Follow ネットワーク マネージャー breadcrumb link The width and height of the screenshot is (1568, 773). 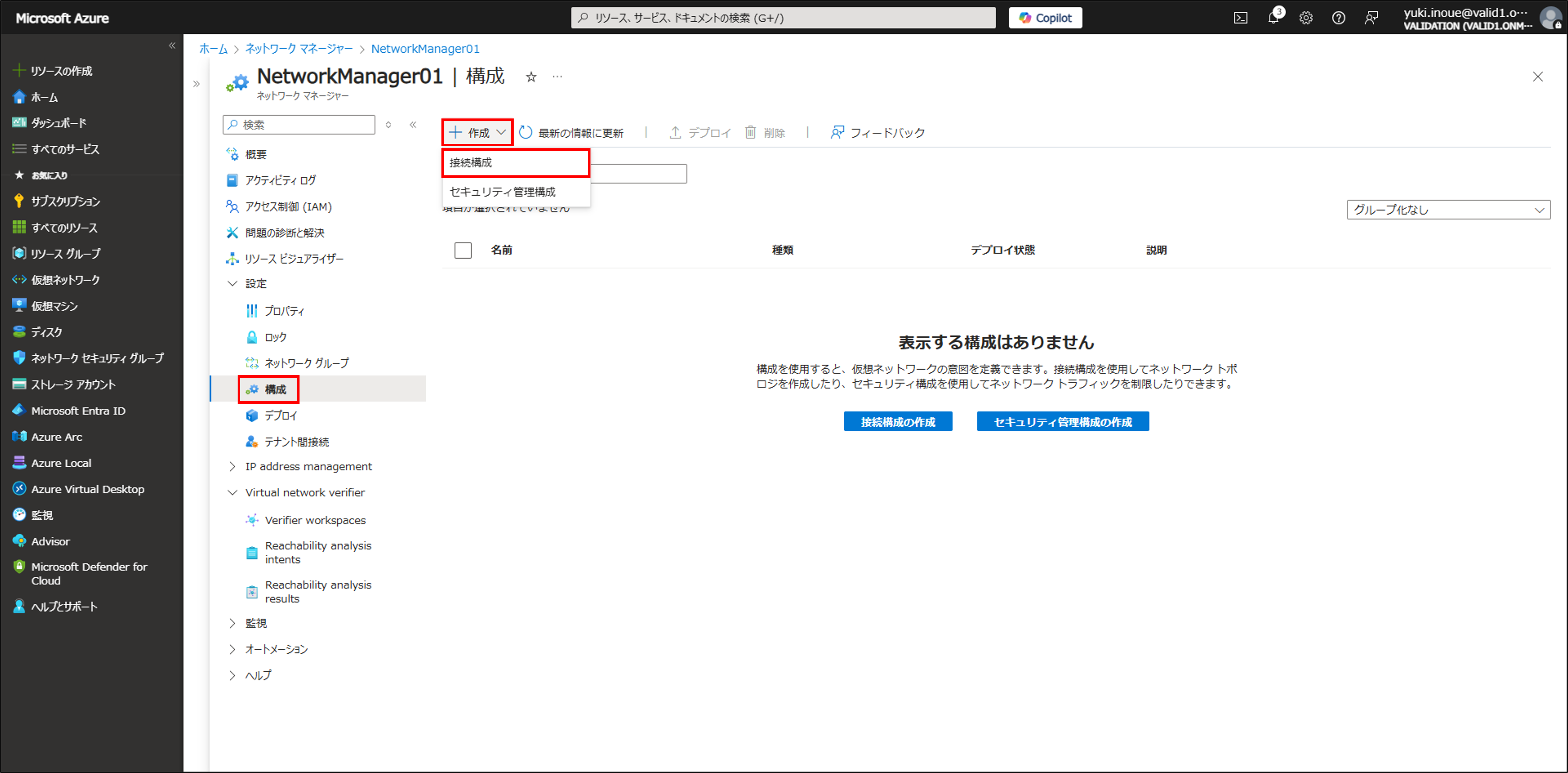(x=299, y=49)
